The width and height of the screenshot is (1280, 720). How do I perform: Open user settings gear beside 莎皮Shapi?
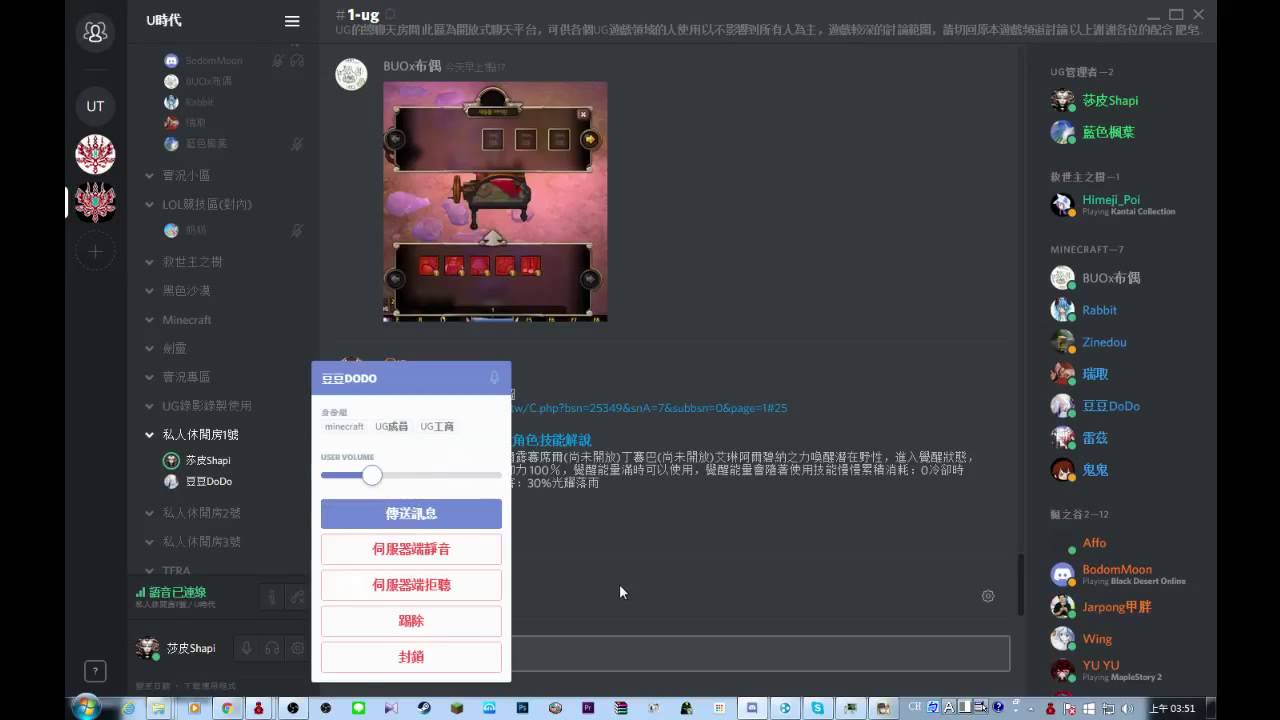click(297, 648)
